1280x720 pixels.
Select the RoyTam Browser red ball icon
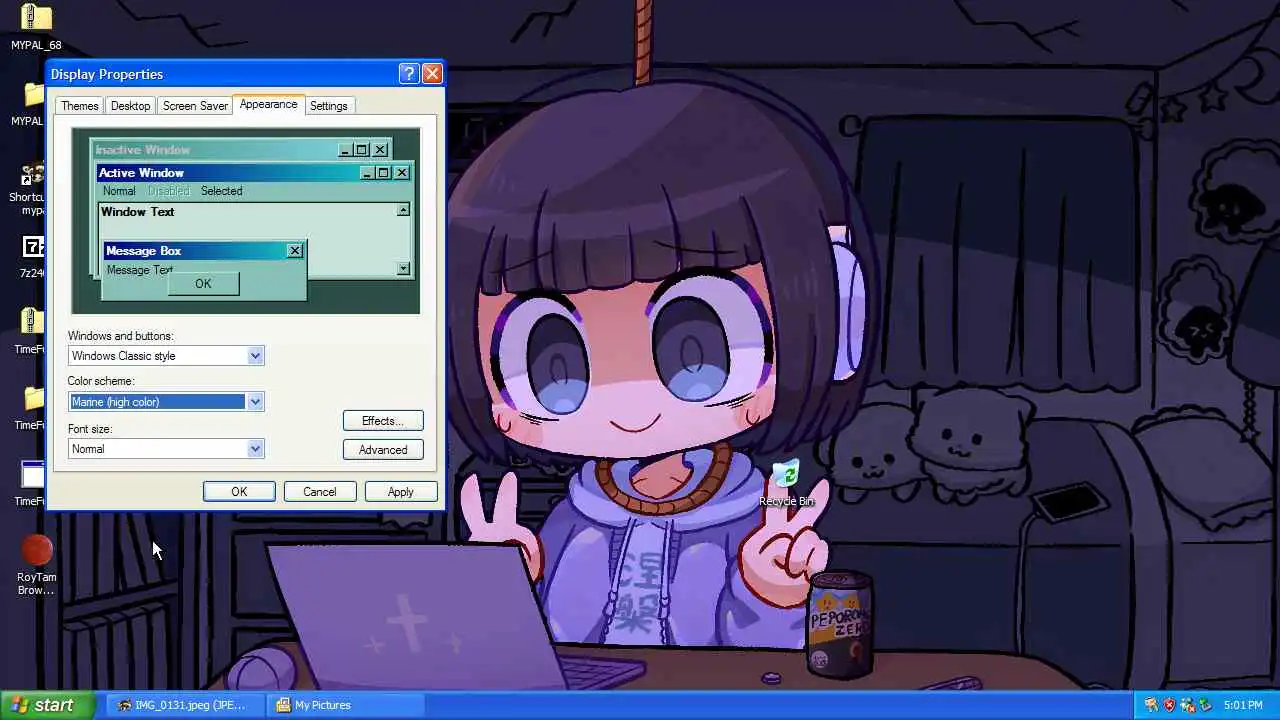click(x=37, y=550)
